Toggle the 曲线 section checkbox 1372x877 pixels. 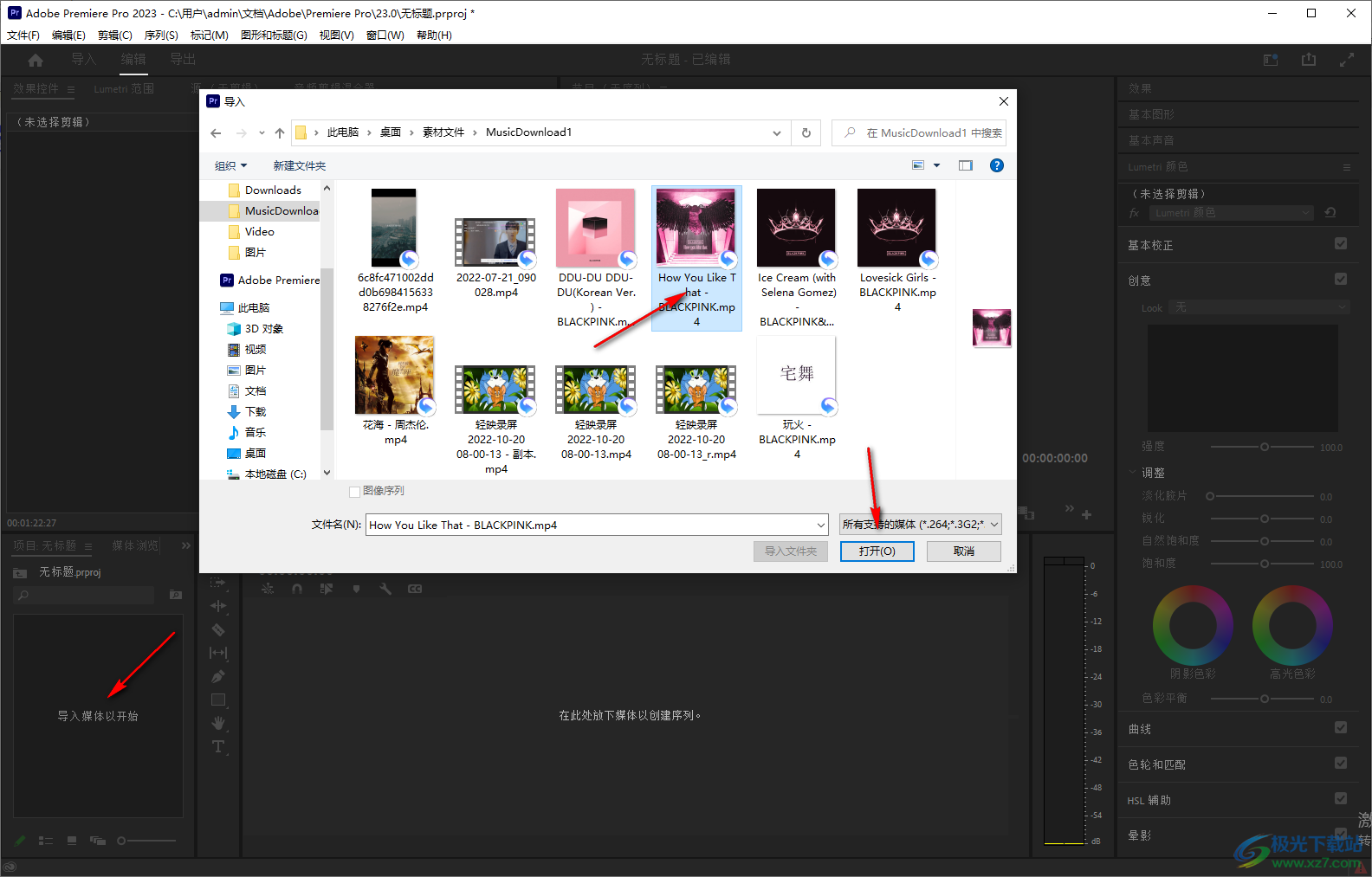[1341, 728]
